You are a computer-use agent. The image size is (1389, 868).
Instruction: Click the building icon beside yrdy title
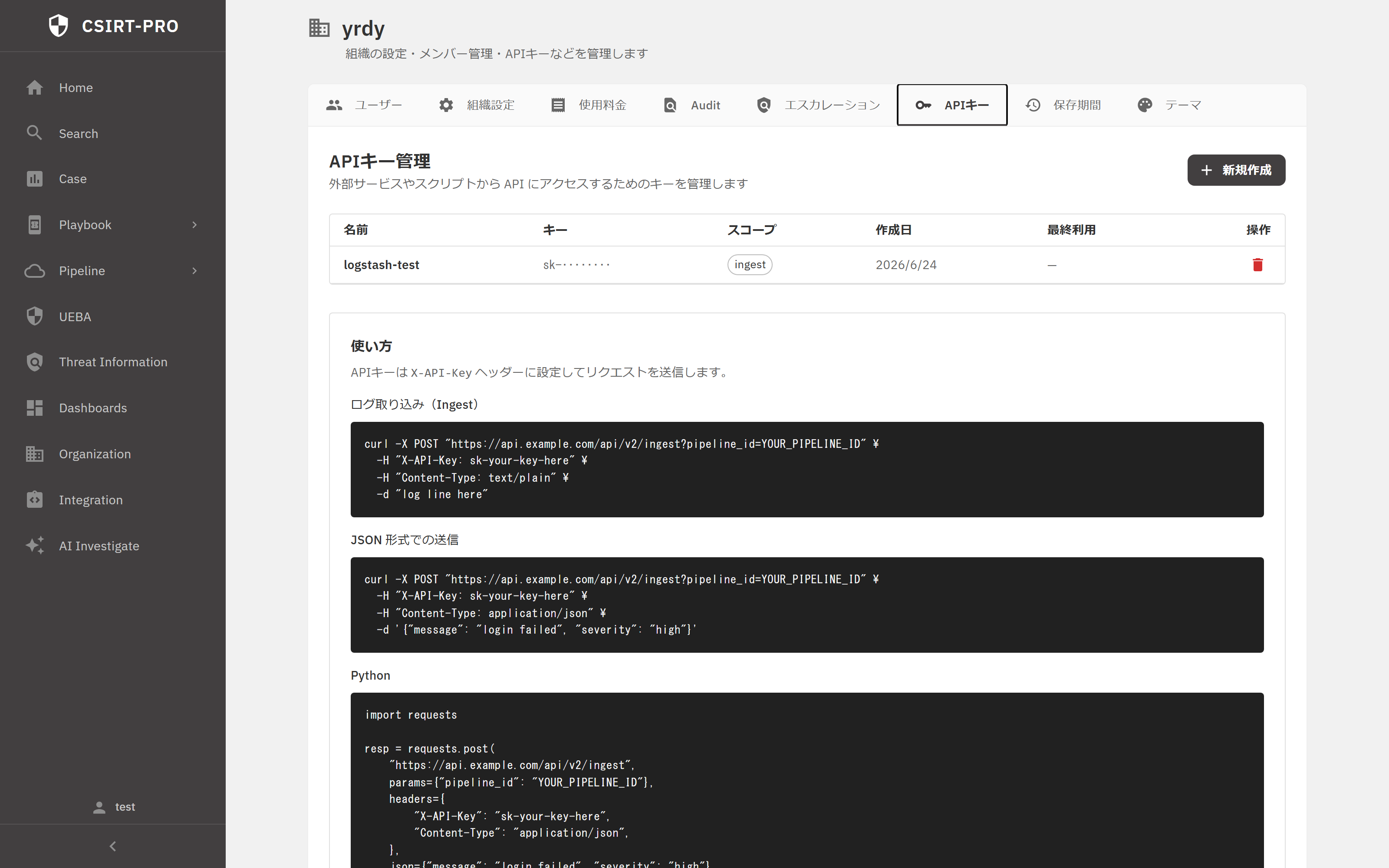[319, 27]
